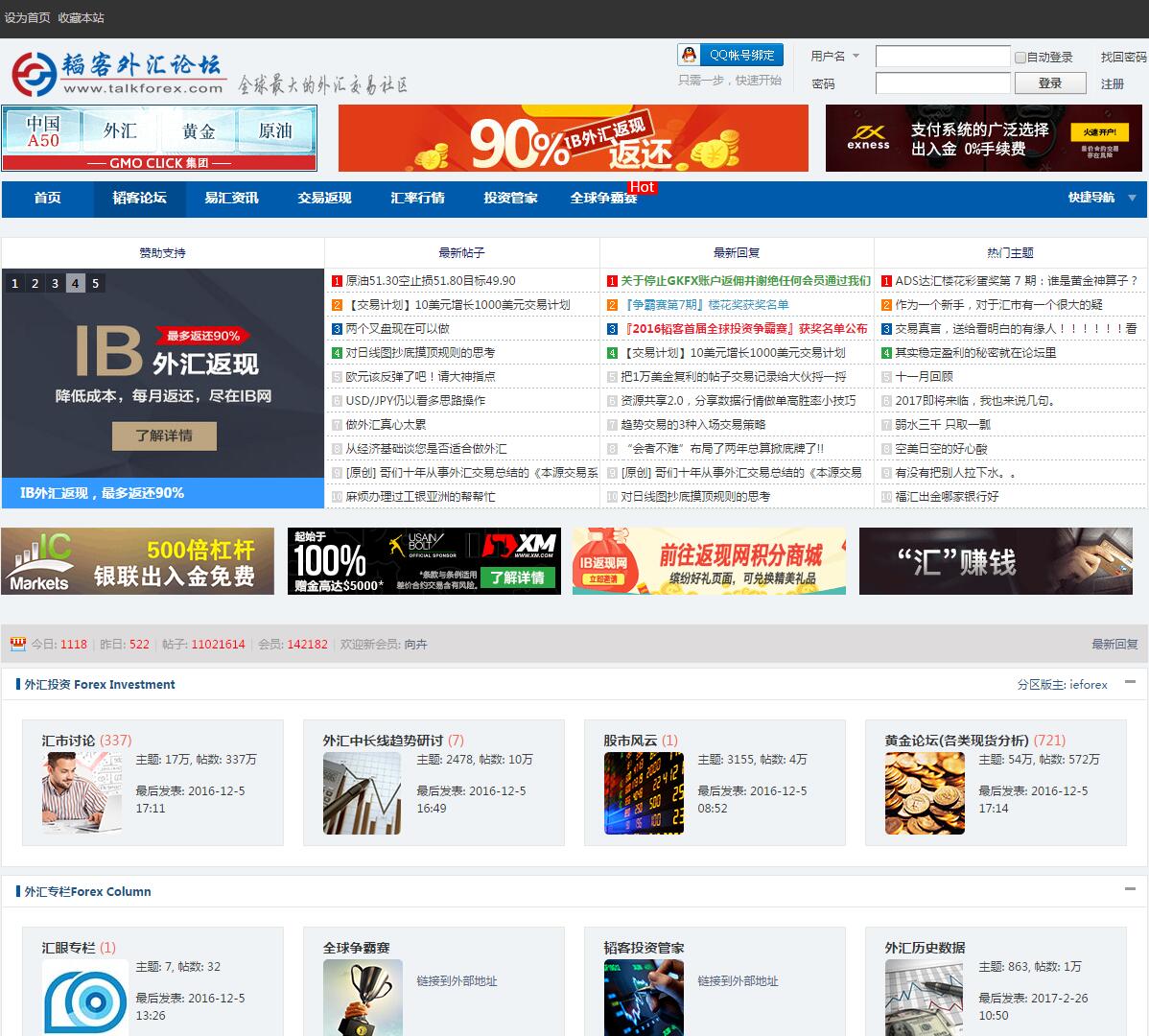Select slide number 5 in sponsor carousel
Viewport: 1149px width, 1036px height.
[x=95, y=284]
